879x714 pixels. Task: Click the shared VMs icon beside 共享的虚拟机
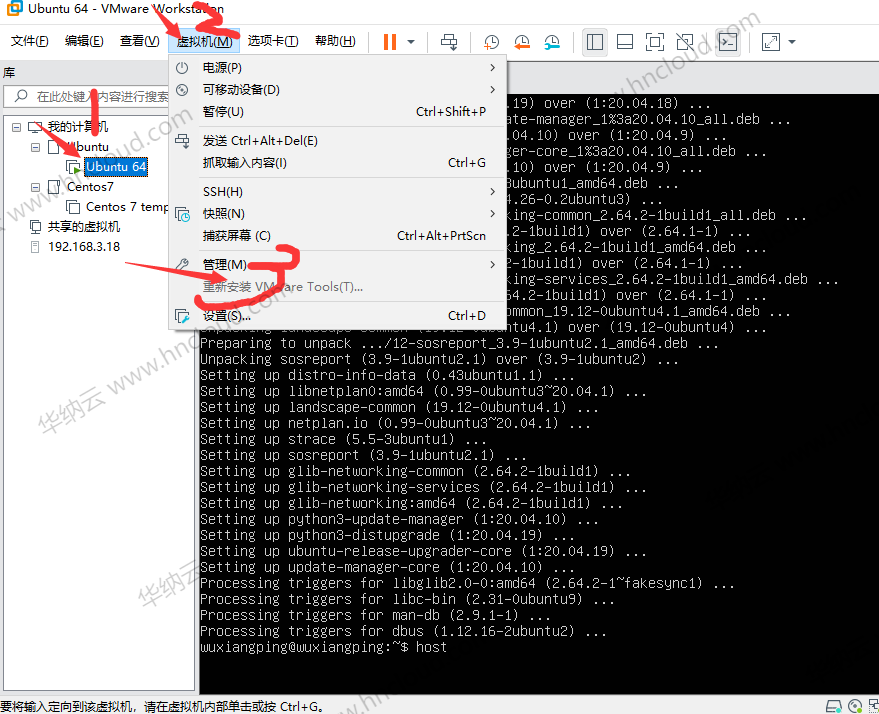tap(35, 226)
